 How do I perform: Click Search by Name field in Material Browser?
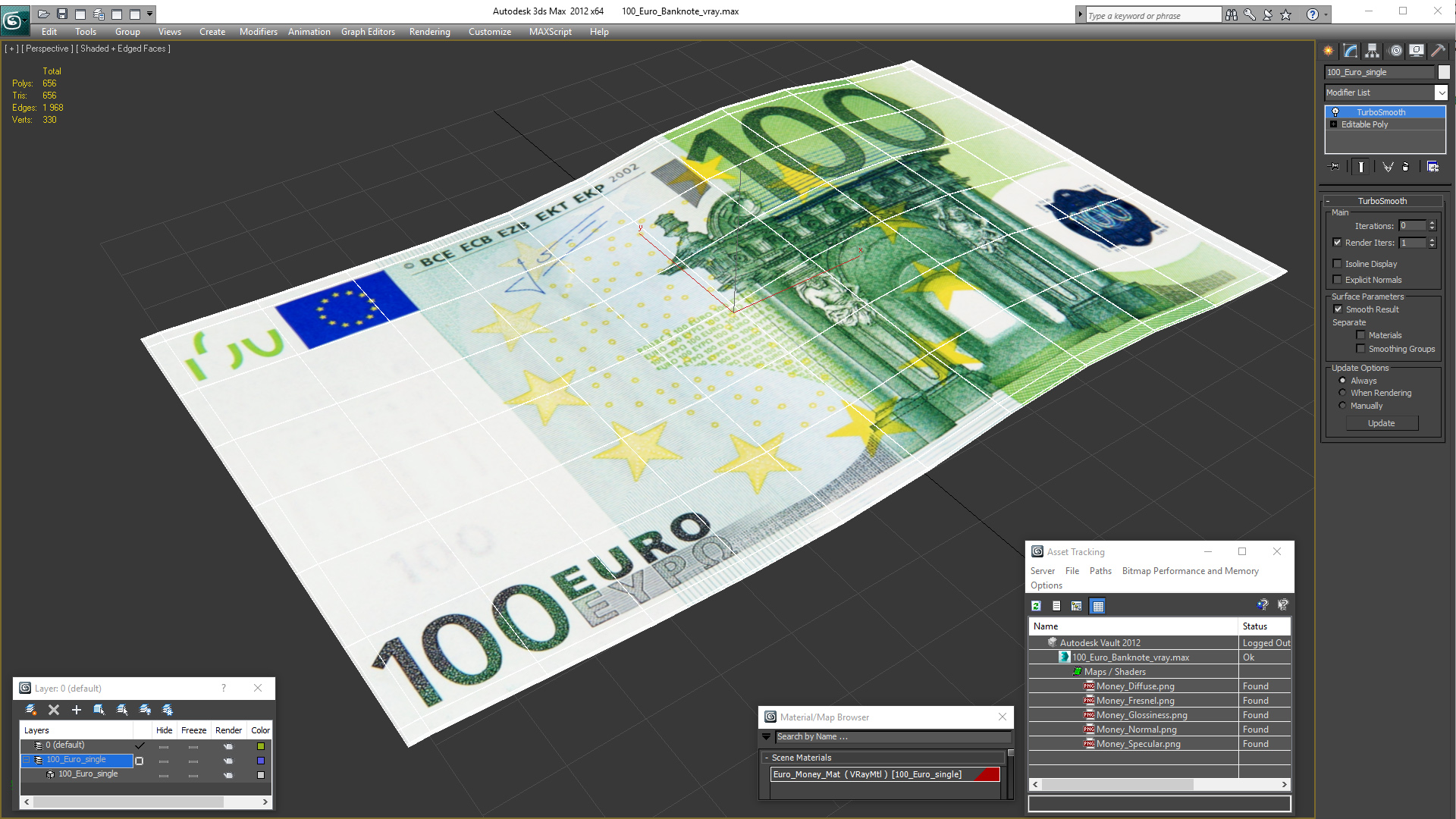[893, 737]
